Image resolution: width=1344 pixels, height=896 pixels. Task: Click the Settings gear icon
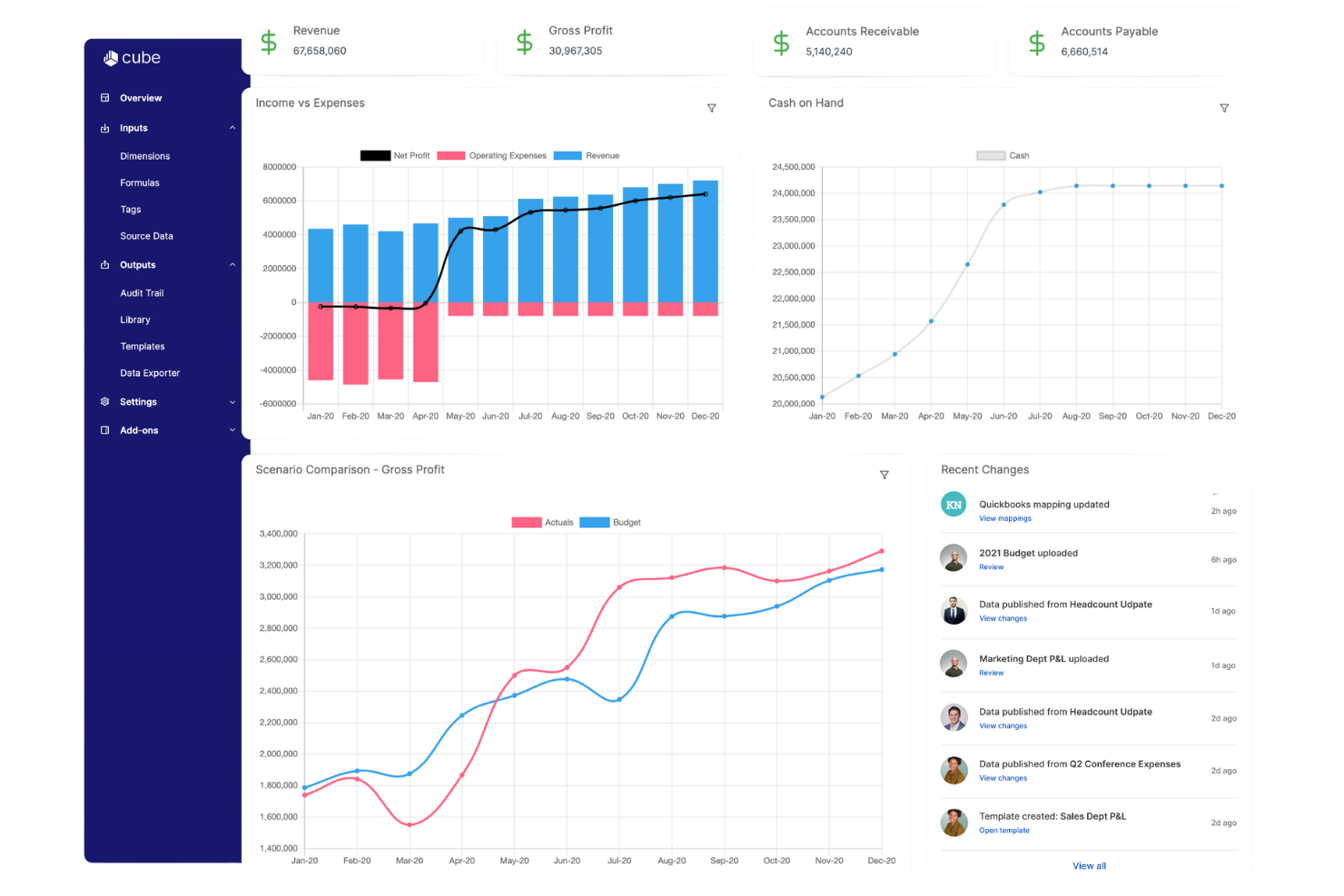click(x=104, y=402)
